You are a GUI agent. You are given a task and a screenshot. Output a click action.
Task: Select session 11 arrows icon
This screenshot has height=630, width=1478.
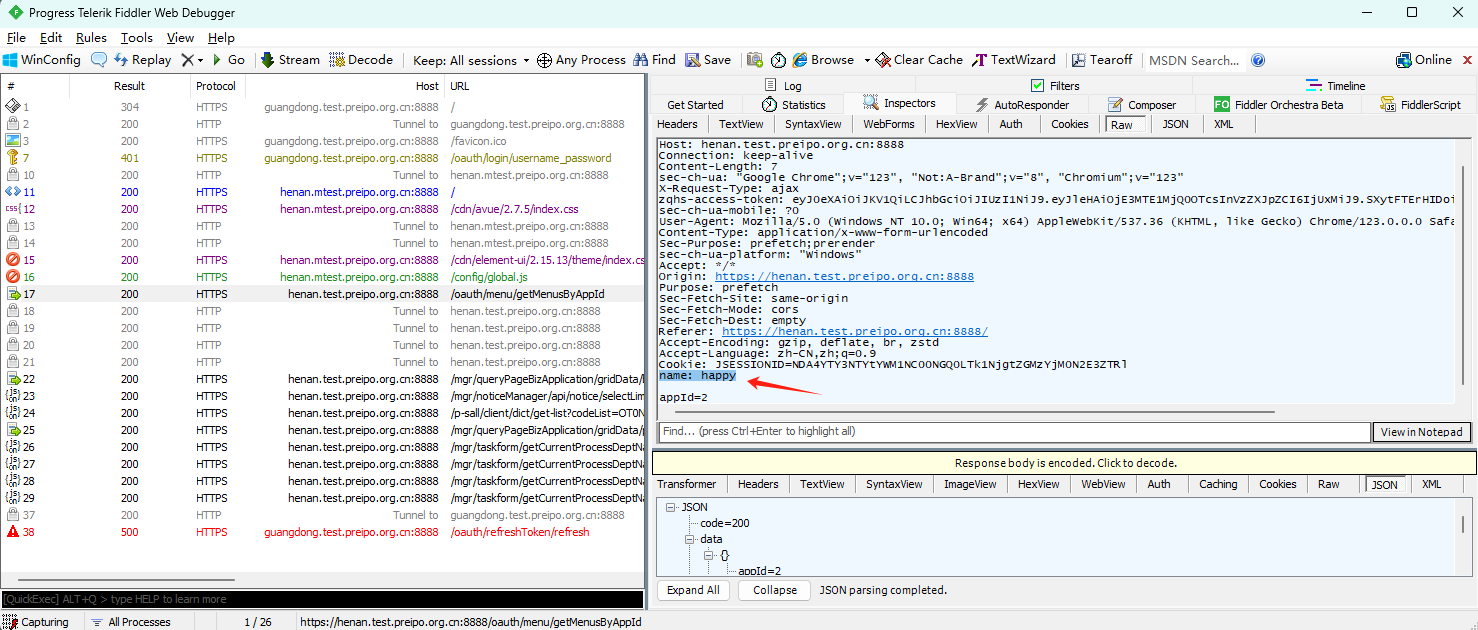click(x=13, y=192)
